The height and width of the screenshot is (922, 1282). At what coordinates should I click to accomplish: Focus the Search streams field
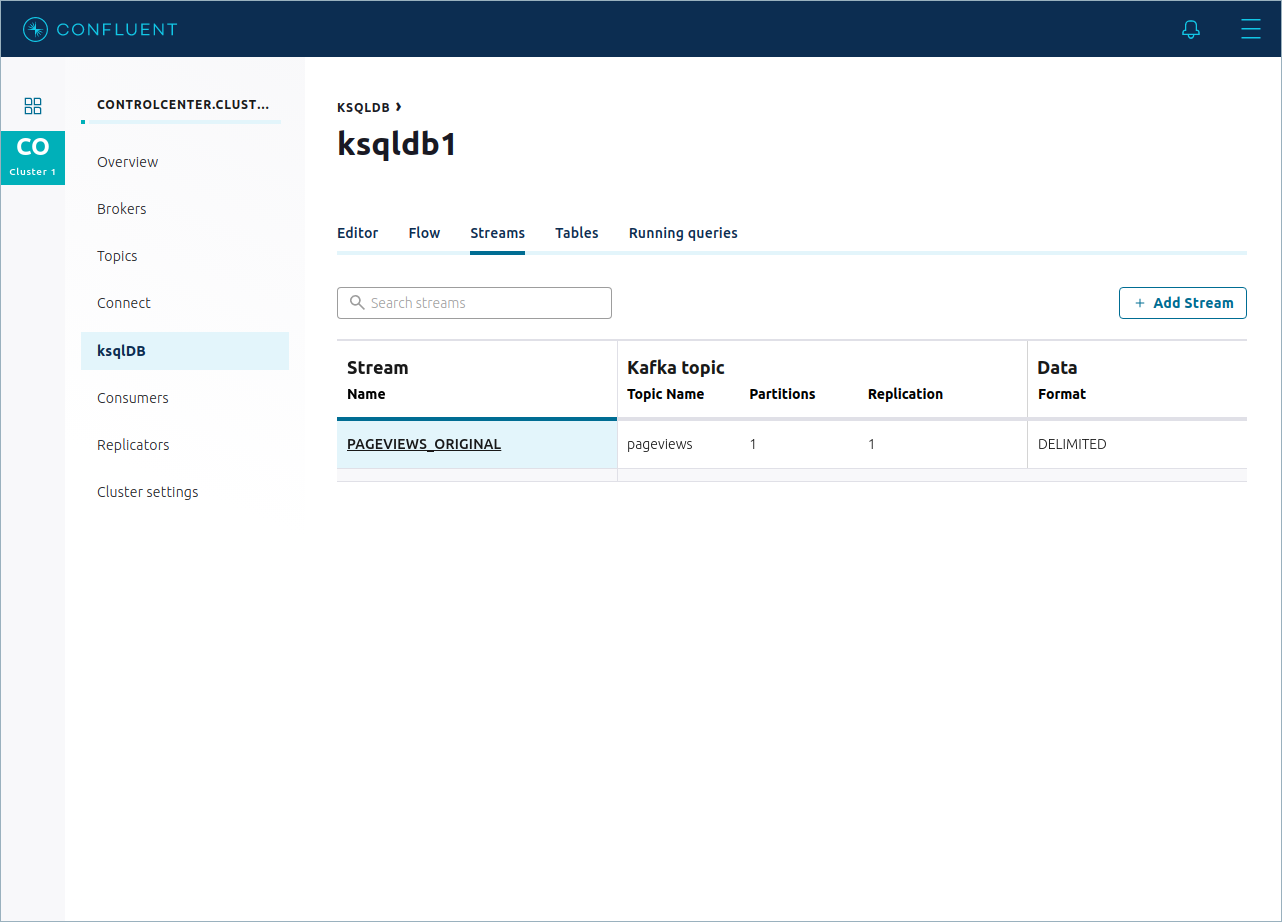tap(474, 303)
